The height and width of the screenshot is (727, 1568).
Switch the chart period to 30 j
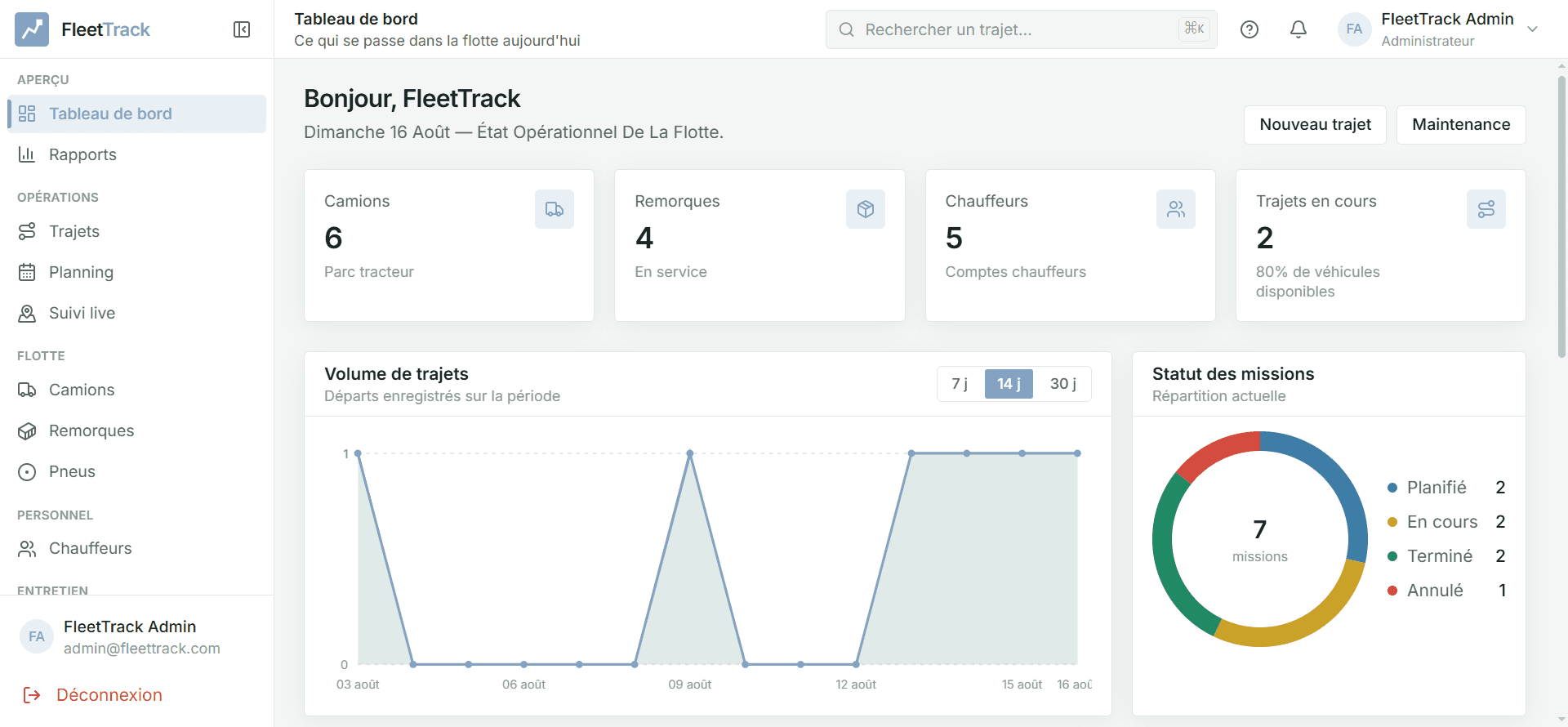1062,384
